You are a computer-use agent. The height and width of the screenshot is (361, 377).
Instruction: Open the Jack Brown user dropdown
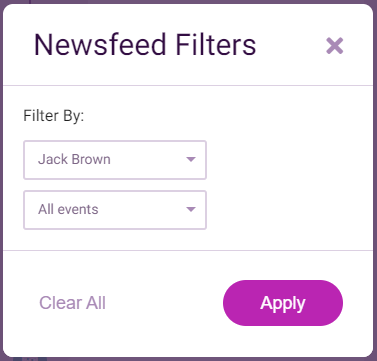click(x=115, y=160)
